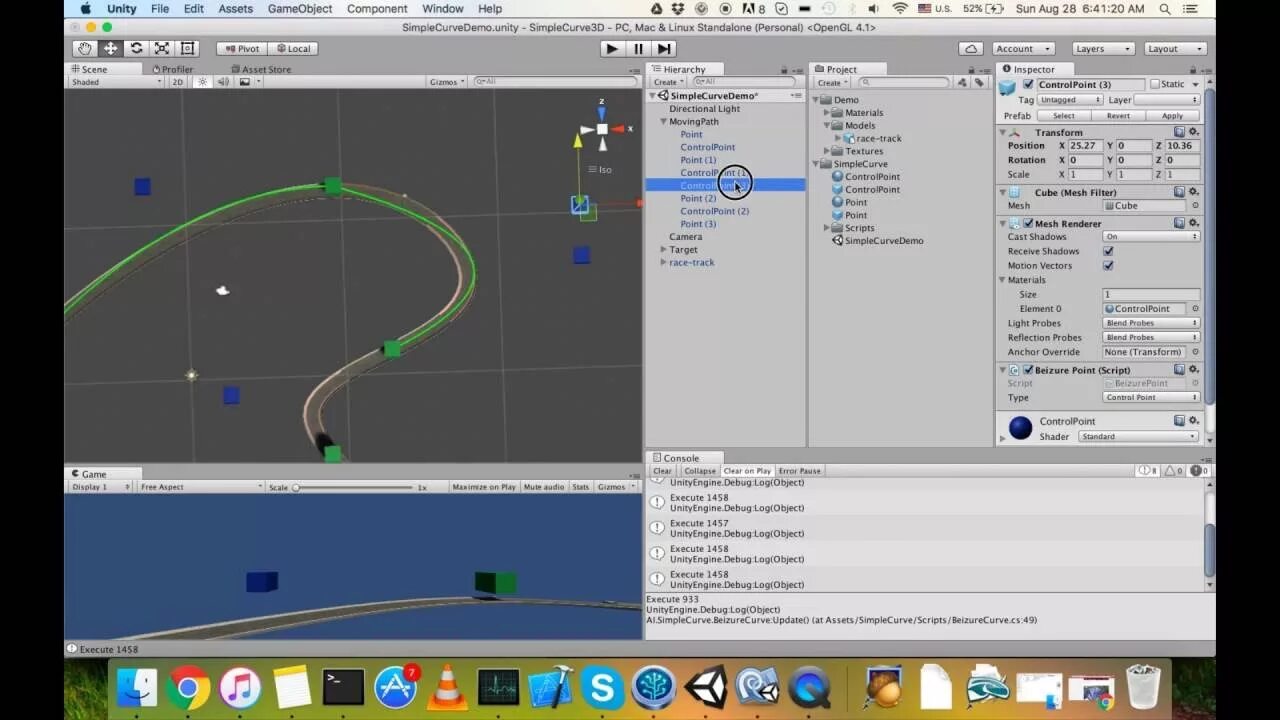Click the Prefab Revert button
1280x720 pixels.
tap(1118, 116)
